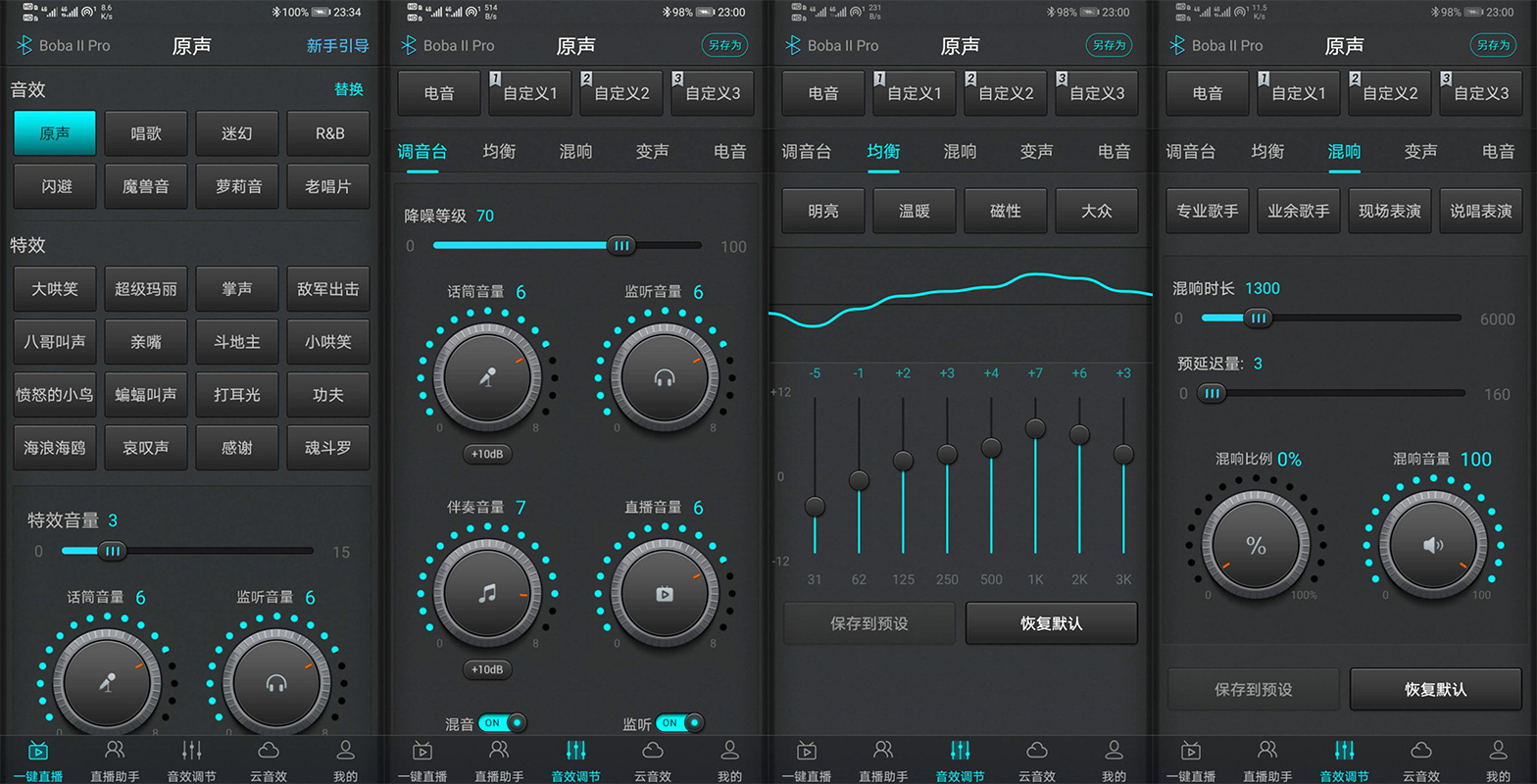Screen dimensions: 1537x784
Task: Select the 老唱片 sound effect
Action: point(328,186)
